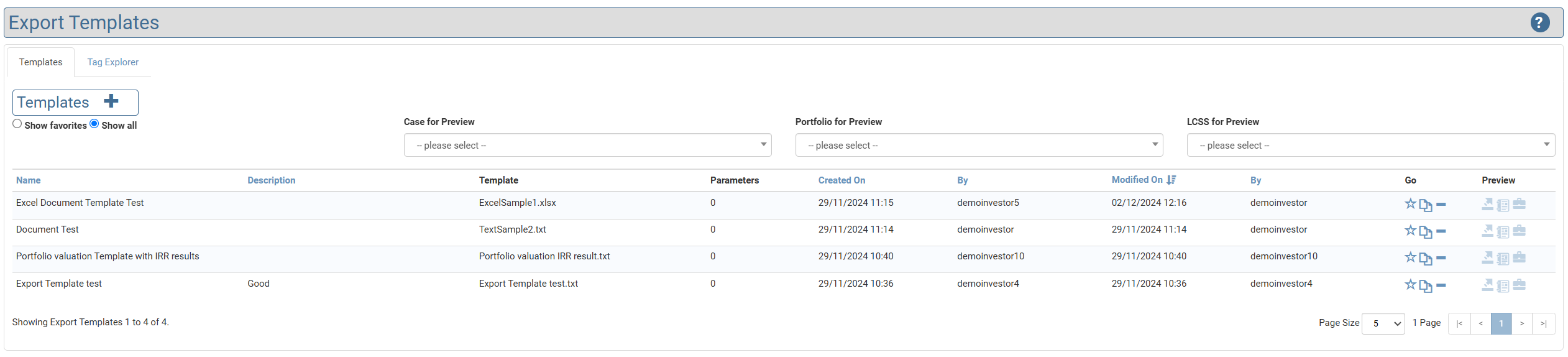Expand the Portfolio for Preview dropdown

pyautogui.click(x=979, y=146)
